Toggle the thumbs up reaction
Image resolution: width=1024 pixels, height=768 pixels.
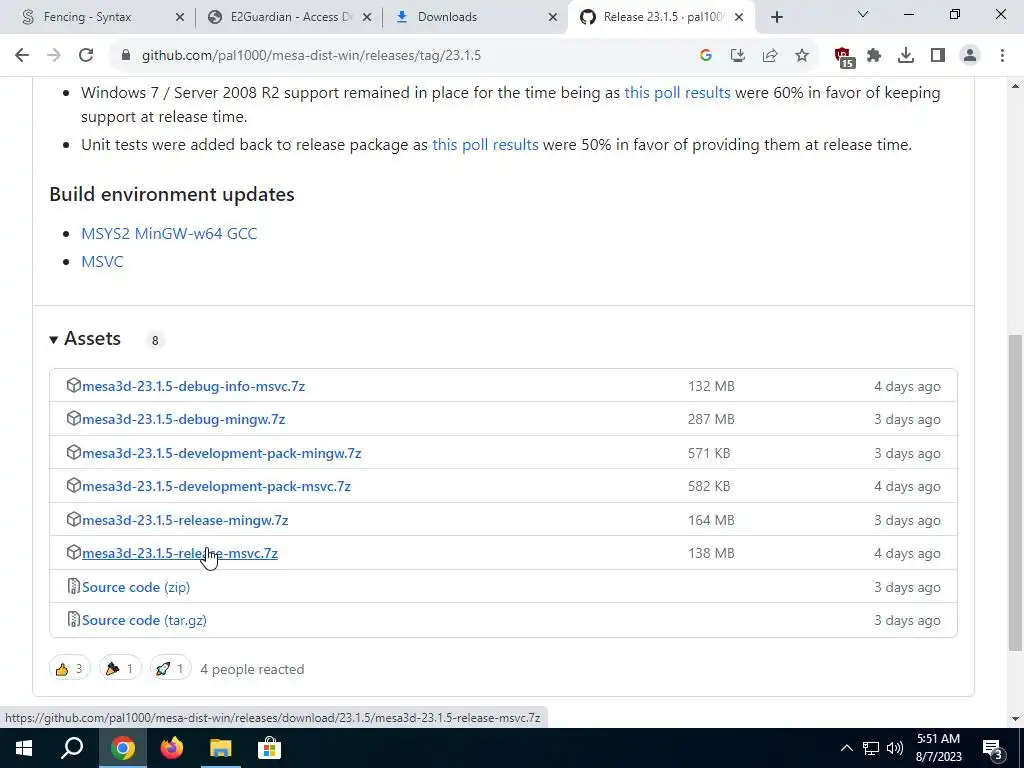pyautogui.click(x=69, y=669)
